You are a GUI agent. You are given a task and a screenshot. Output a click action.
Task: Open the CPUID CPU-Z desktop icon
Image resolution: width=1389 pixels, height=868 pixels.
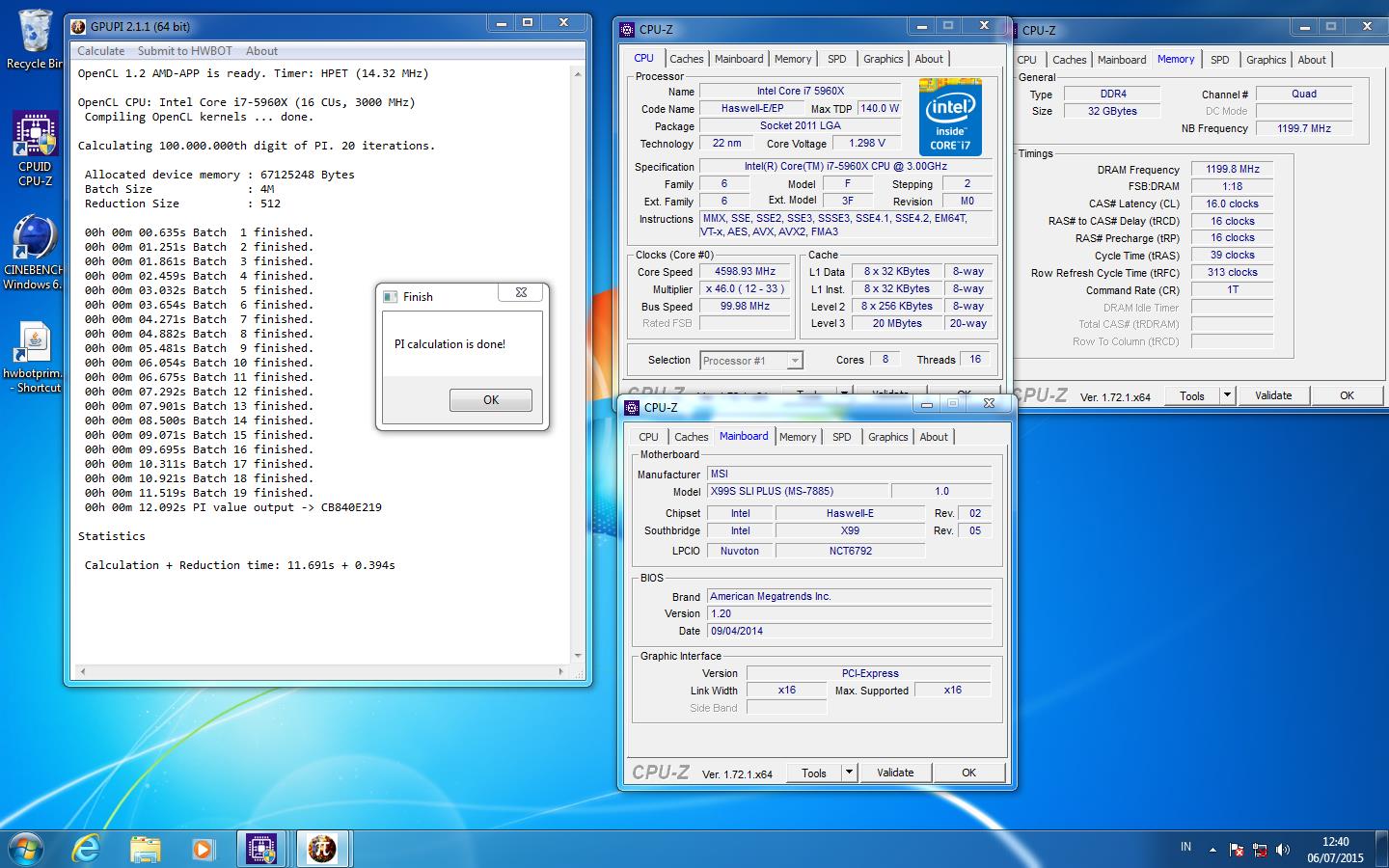pyautogui.click(x=35, y=149)
